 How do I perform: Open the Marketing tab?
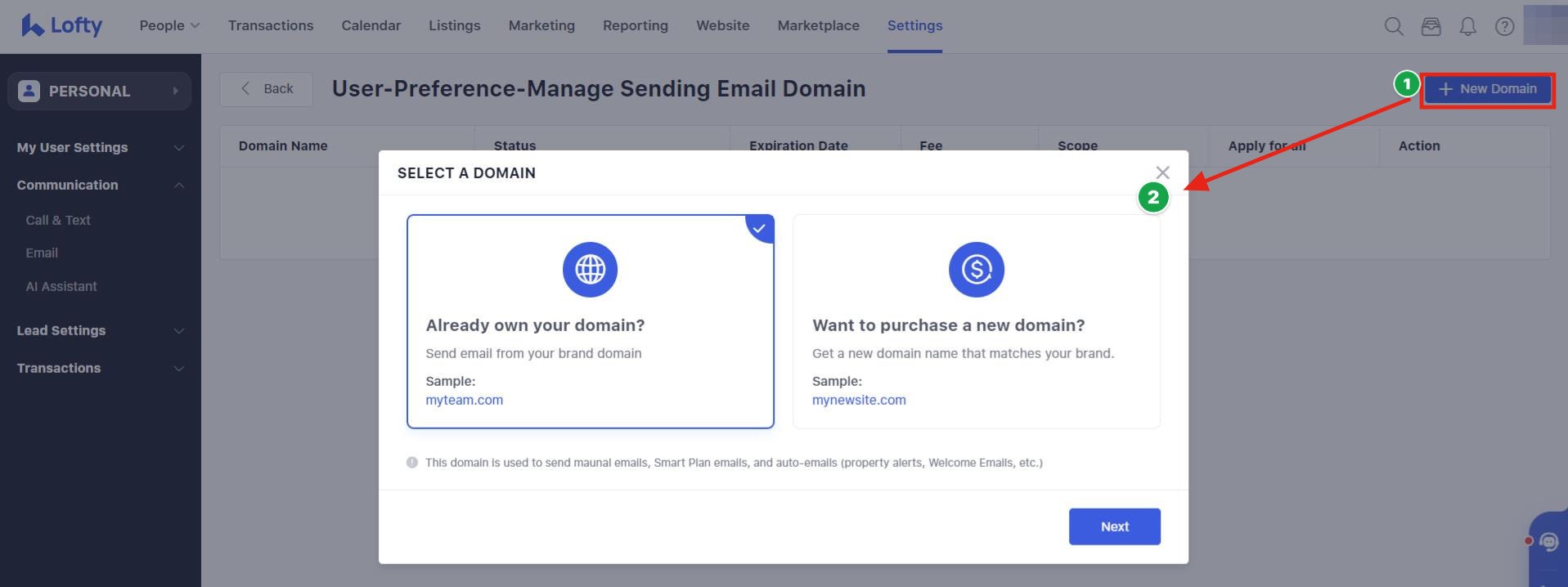pyautogui.click(x=541, y=26)
